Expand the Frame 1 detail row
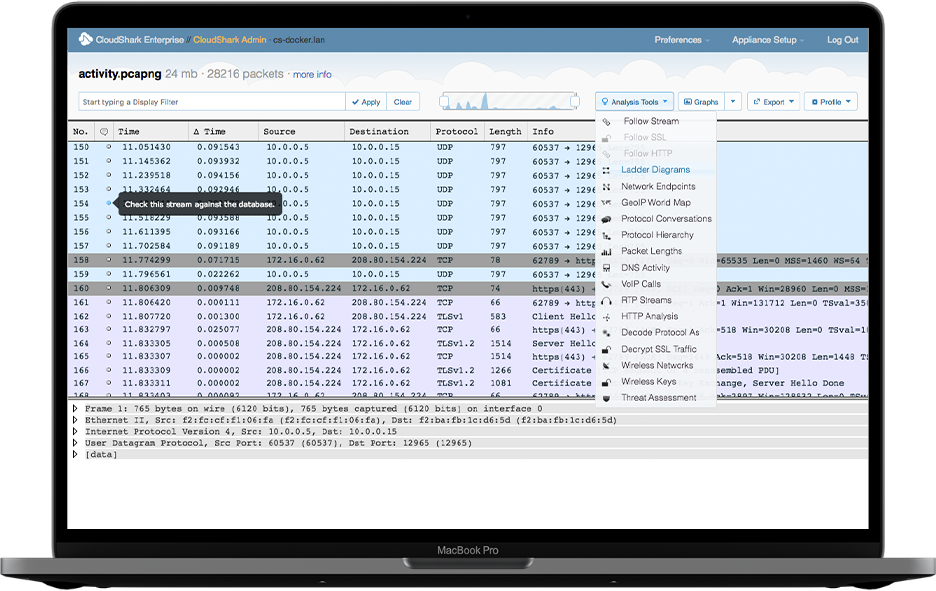The width and height of the screenshot is (936, 591). [75, 409]
